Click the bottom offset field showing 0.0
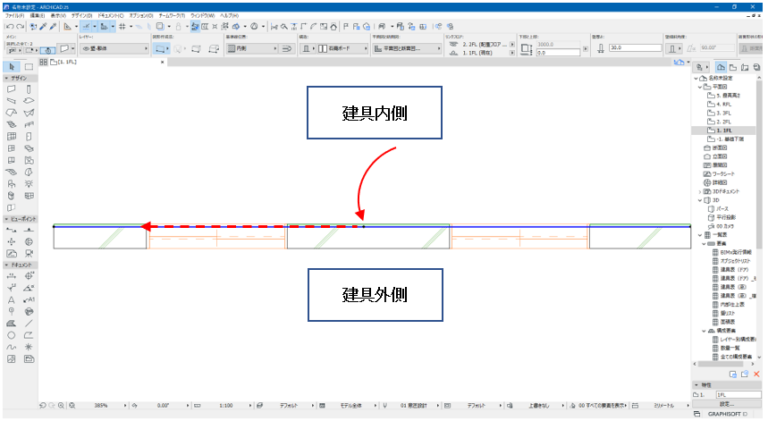 coord(558,53)
